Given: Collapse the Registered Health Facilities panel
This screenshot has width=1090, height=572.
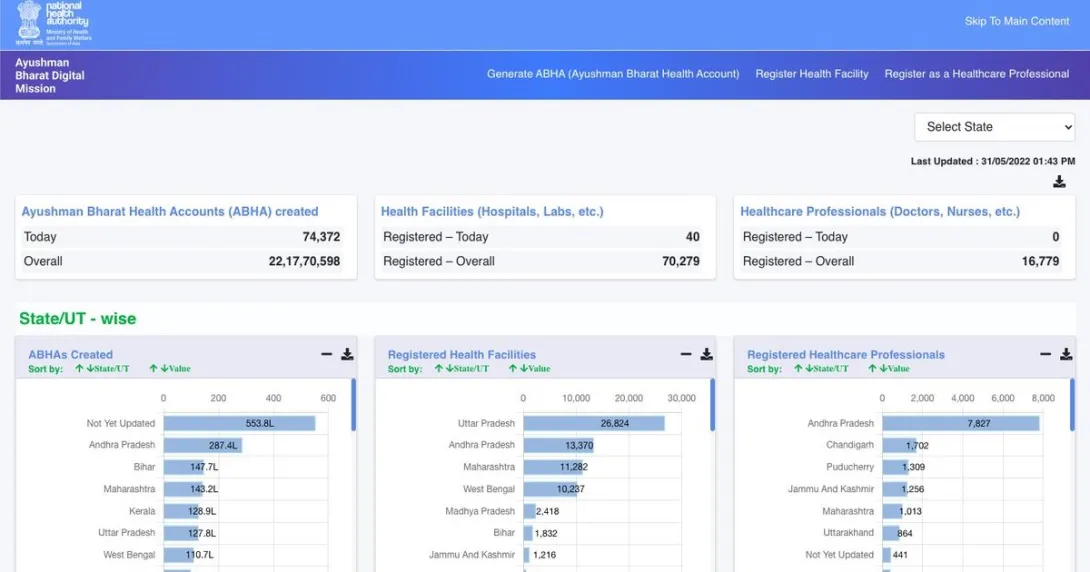Looking at the screenshot, I should pos(685,354).
